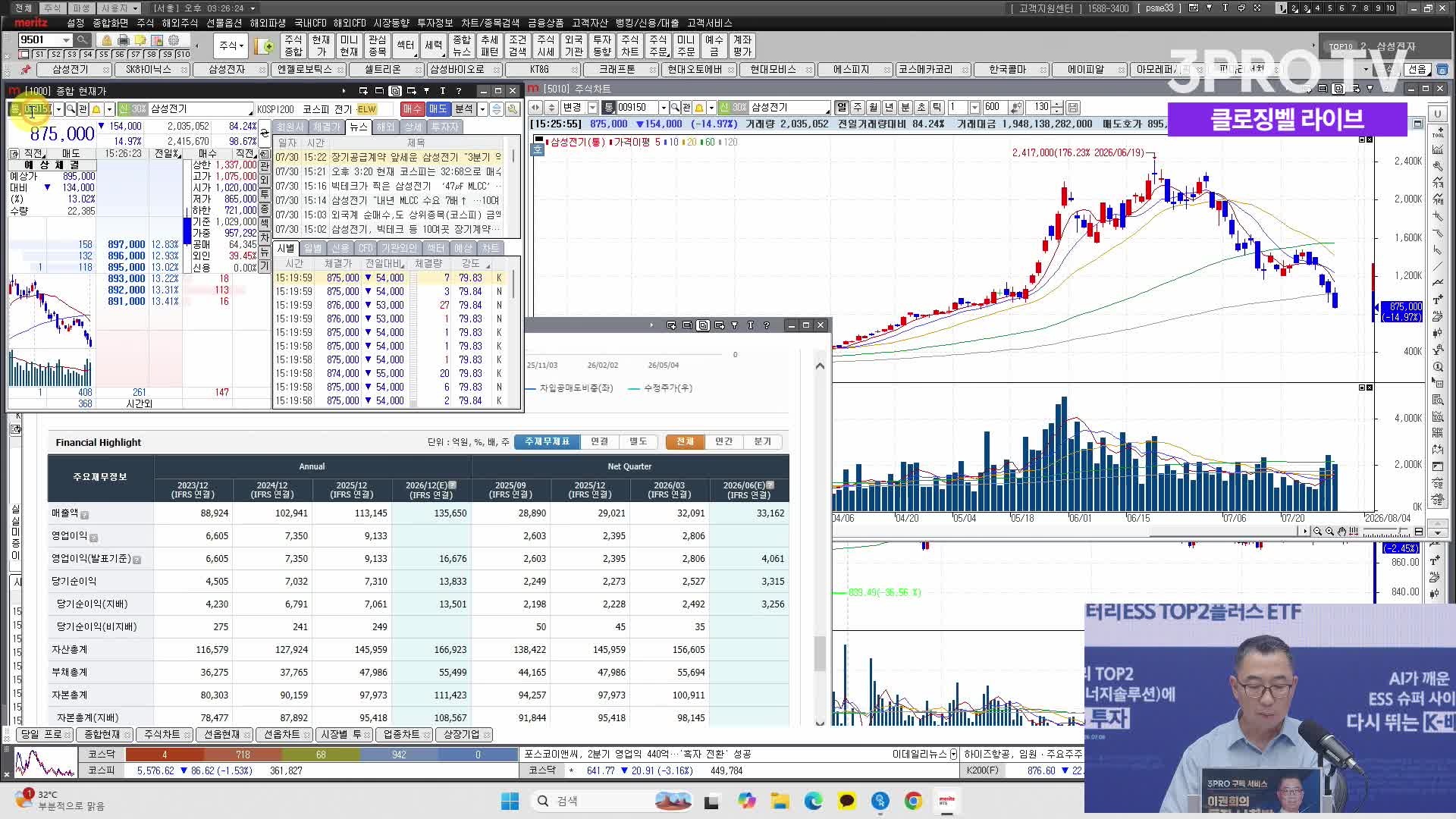The image size is (1456, 819).
Task: Switch financial view to 분기
Action: [762, 441]
